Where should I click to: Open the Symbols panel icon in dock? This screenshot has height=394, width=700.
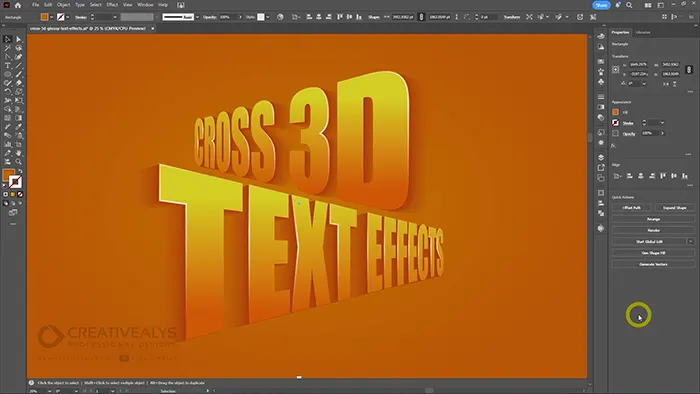601,82
